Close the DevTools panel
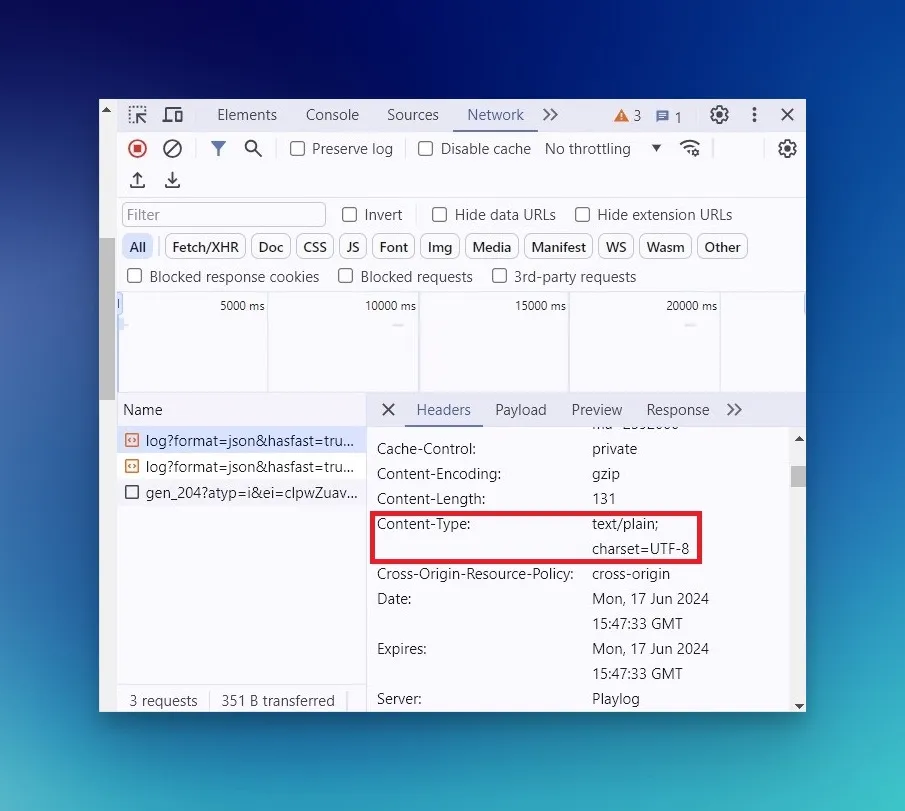The image size is (905, 811). pos(787,115)
